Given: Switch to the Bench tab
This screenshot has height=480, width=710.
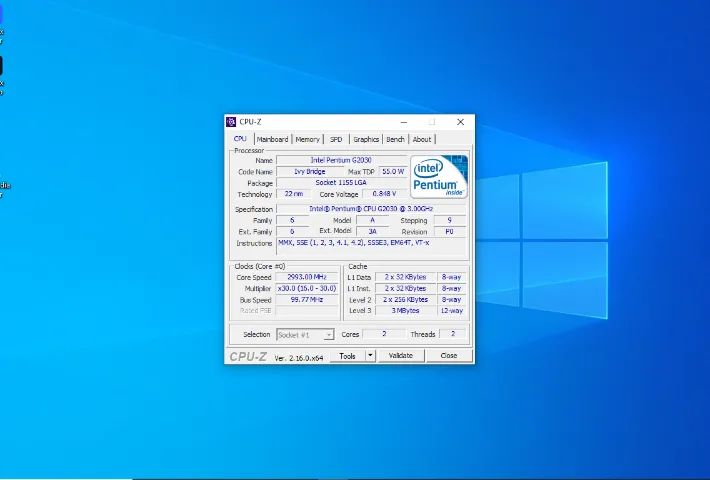Looking at the screenshot, I should point(395,139).
